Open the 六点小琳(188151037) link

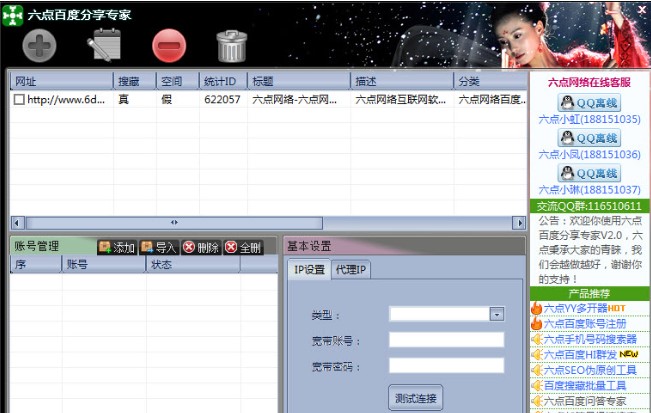(x=590, y=190)
